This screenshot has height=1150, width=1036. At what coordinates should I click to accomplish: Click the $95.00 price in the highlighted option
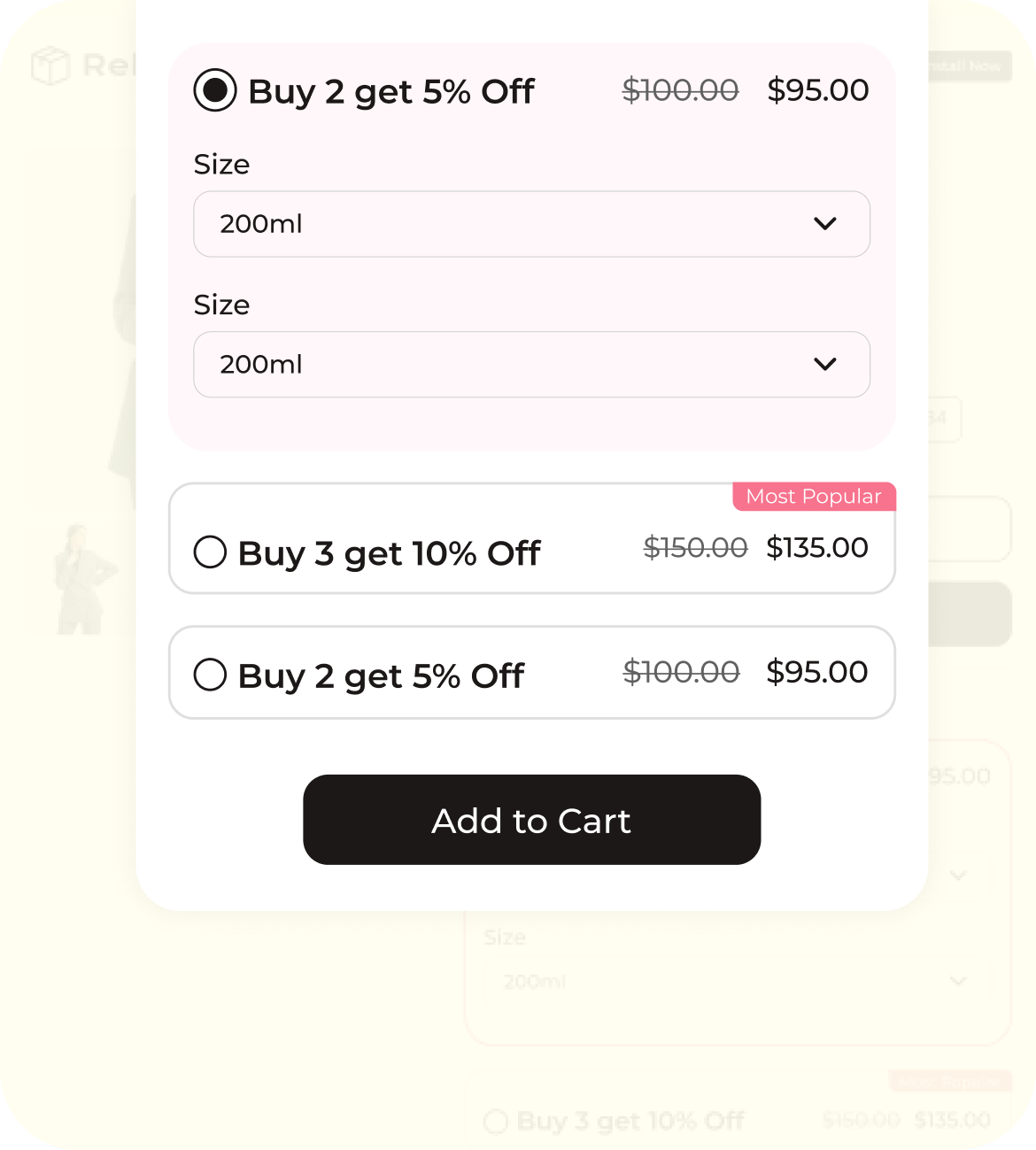pyautogui.click(x=817, y=90)
